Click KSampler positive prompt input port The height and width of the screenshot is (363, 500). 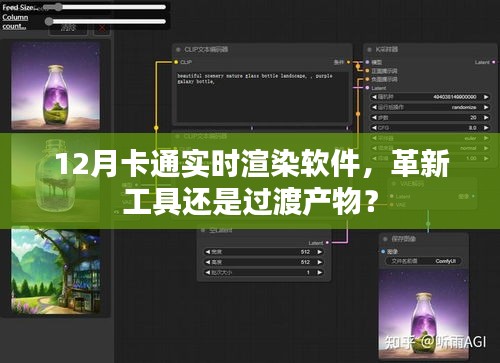[367, 71]
